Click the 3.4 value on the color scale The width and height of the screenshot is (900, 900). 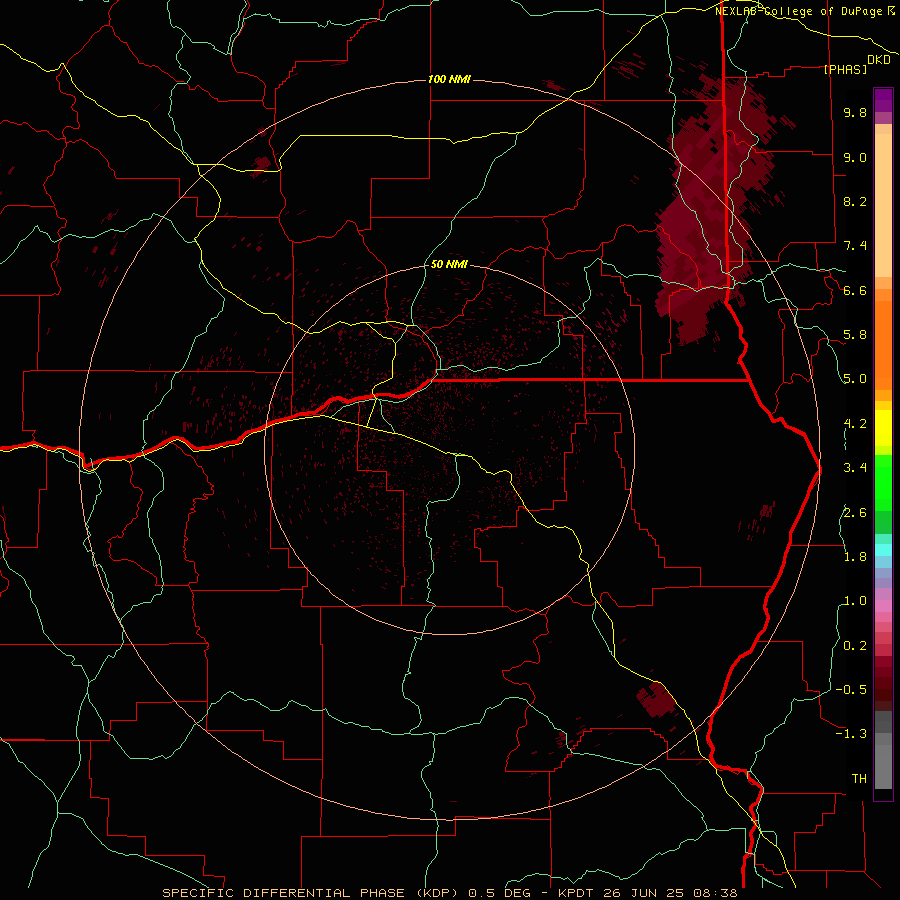click(x=855, y=468)
